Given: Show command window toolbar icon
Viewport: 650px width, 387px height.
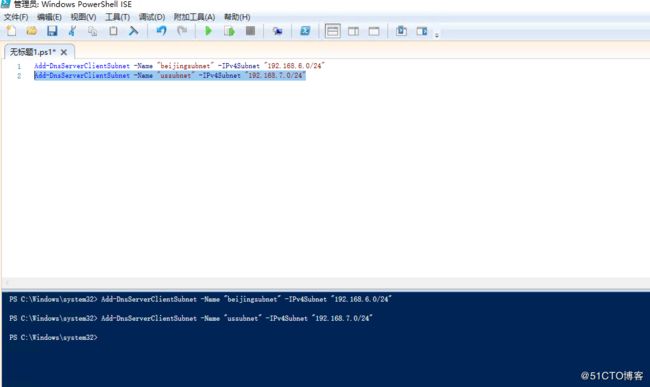Looking at the screenshot, I should pyautogui.click(x=401, y=31).
